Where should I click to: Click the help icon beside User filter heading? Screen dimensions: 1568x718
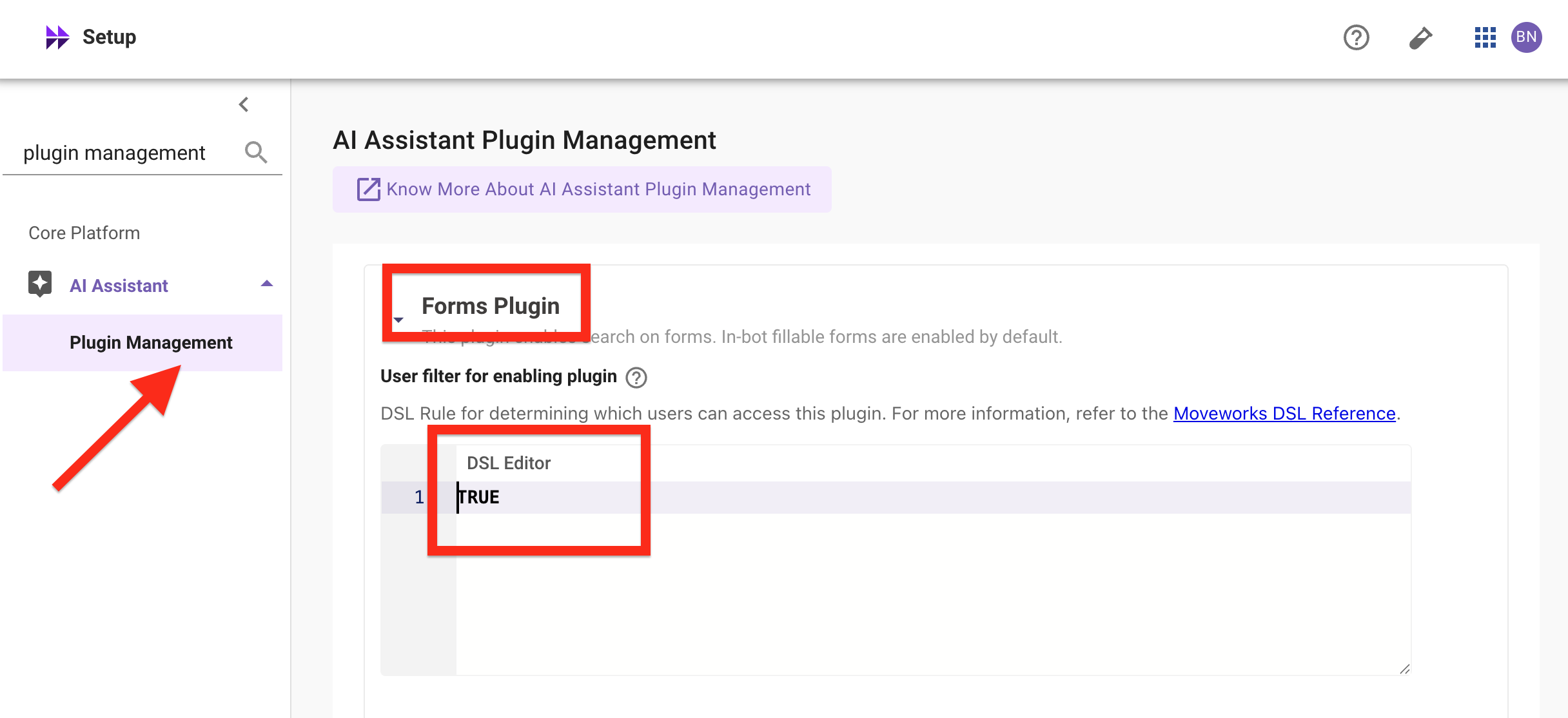pos(636,378)
